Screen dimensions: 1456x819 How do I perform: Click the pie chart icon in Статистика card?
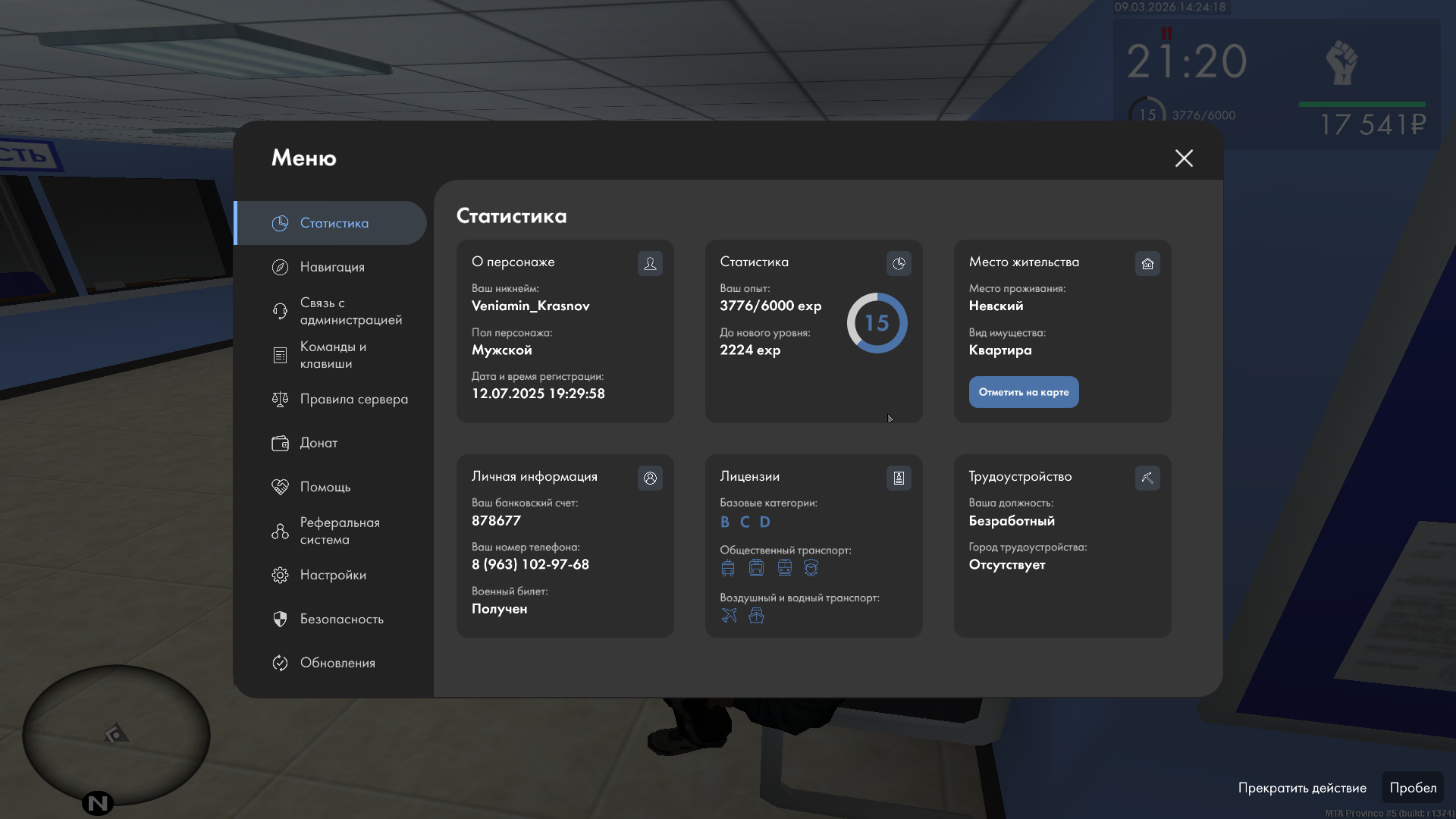coord(899,263)
